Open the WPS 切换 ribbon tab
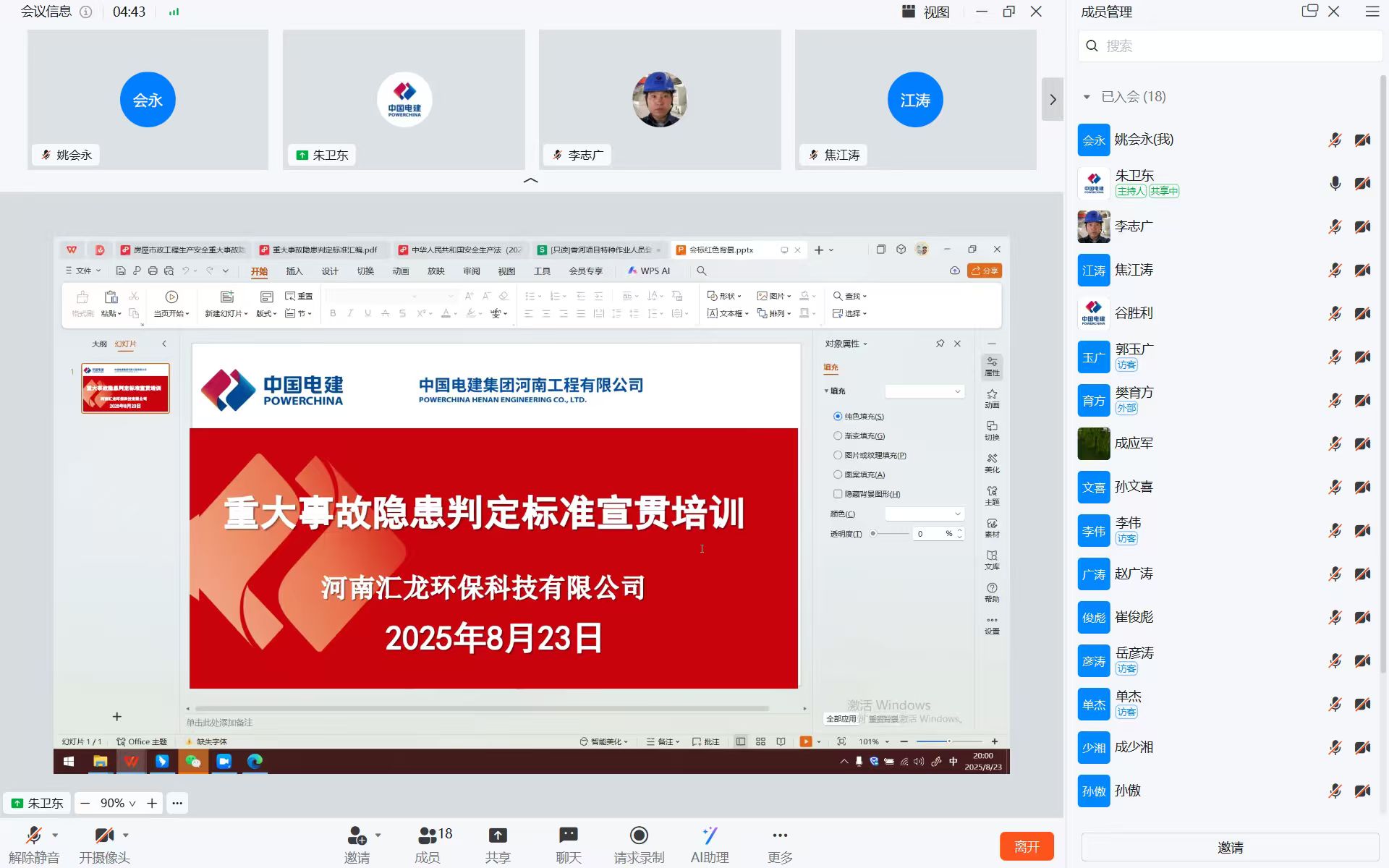Image resolution: width=1389 pixels, height=868 pixels. 365,271
